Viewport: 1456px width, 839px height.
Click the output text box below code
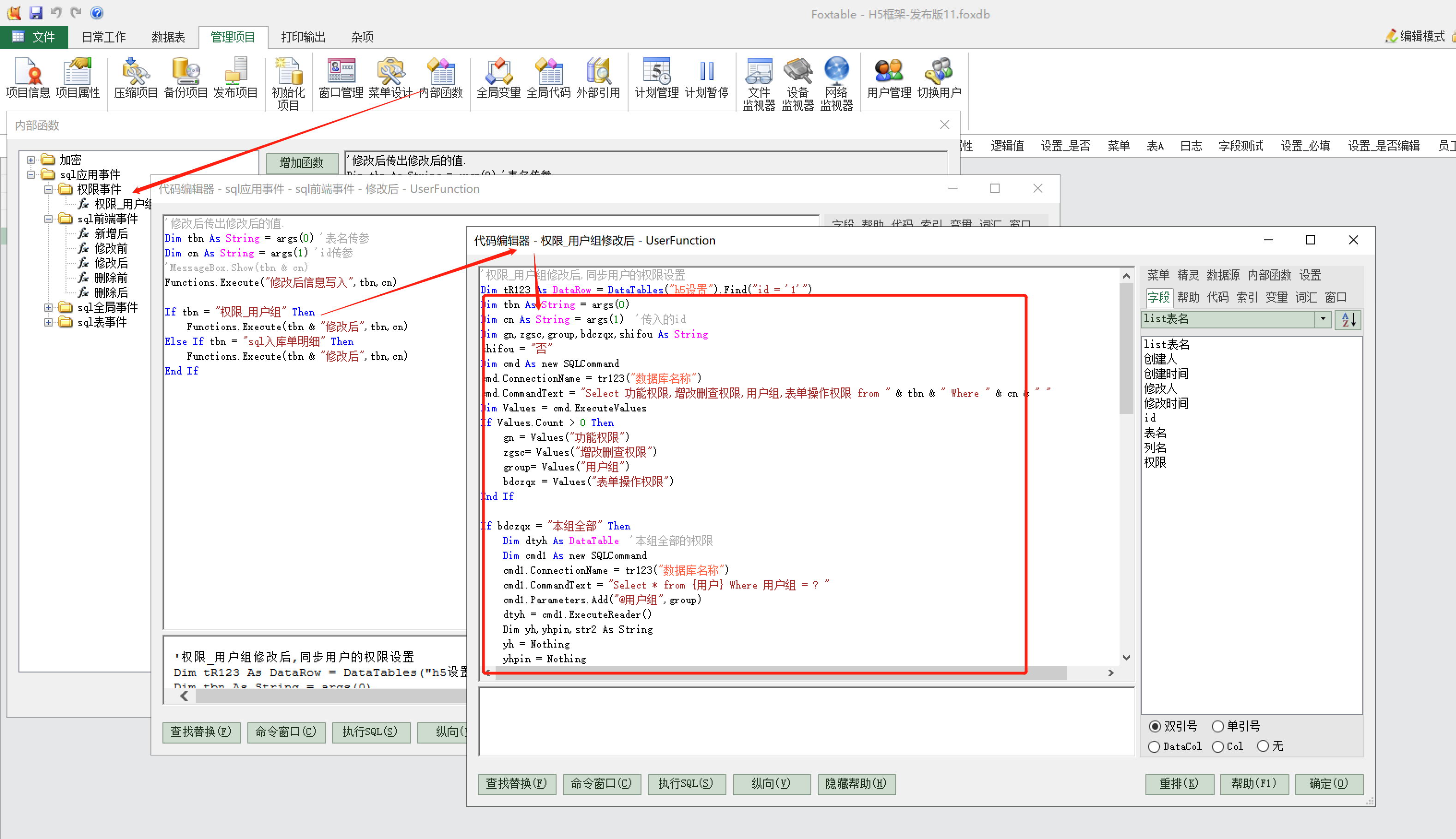click(x=806, y=721)
